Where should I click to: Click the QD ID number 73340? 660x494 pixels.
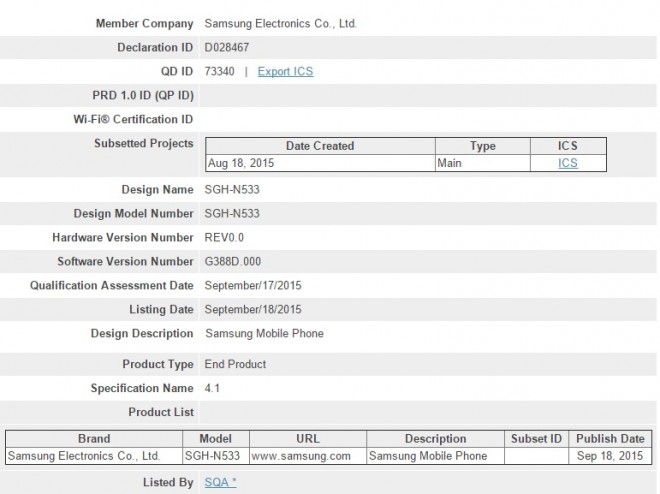pyautogui.click(x=220, y=71)
